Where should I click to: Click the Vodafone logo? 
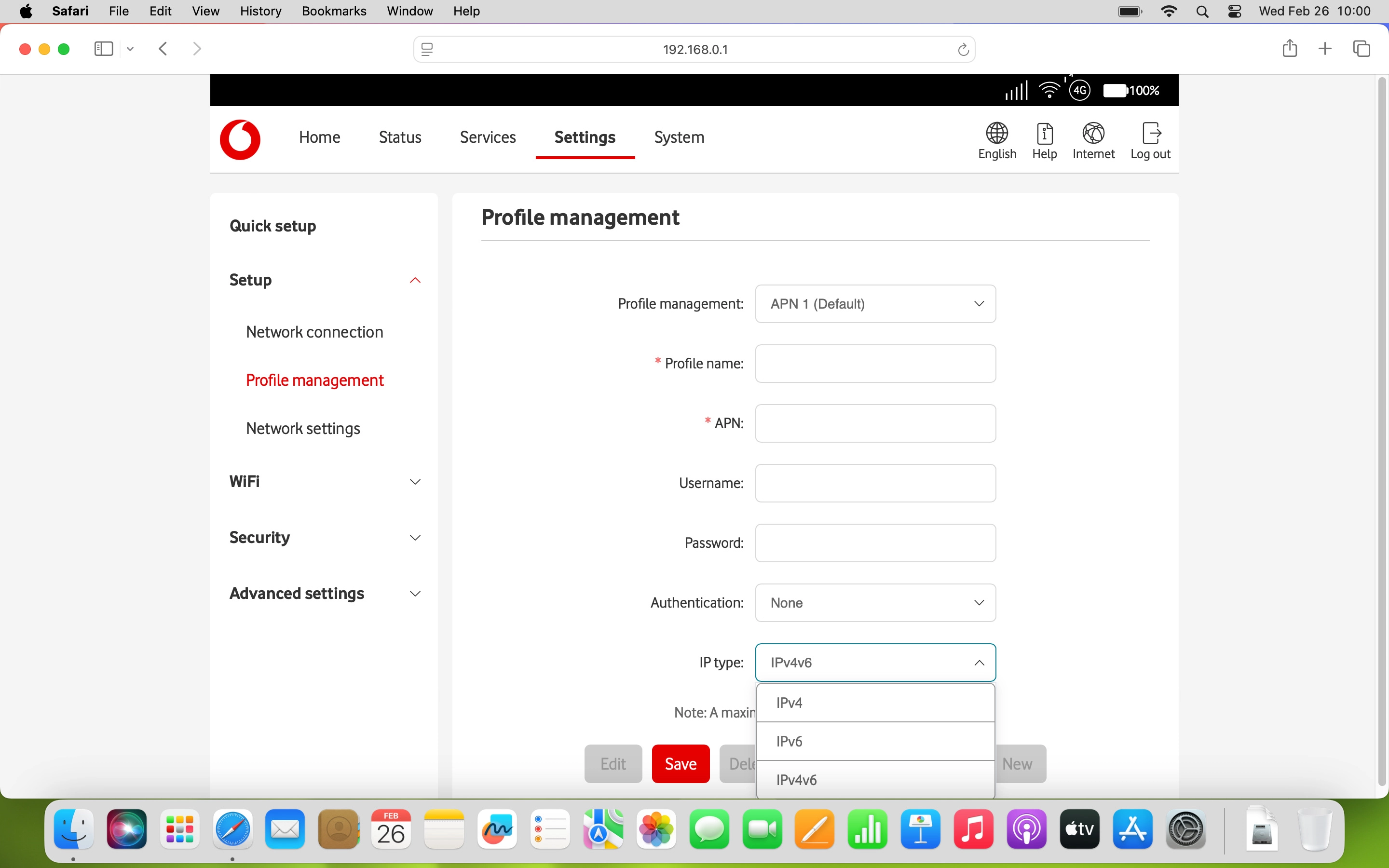[241, 139]
